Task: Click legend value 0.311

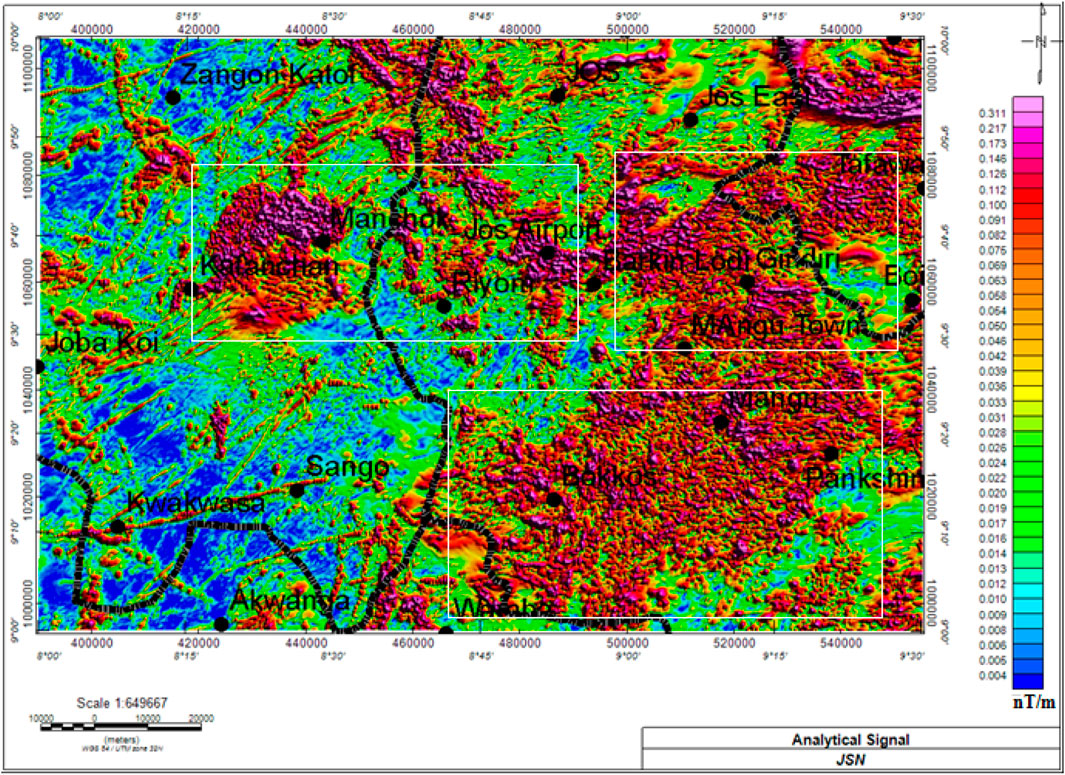Action: (x=992, y=113)
